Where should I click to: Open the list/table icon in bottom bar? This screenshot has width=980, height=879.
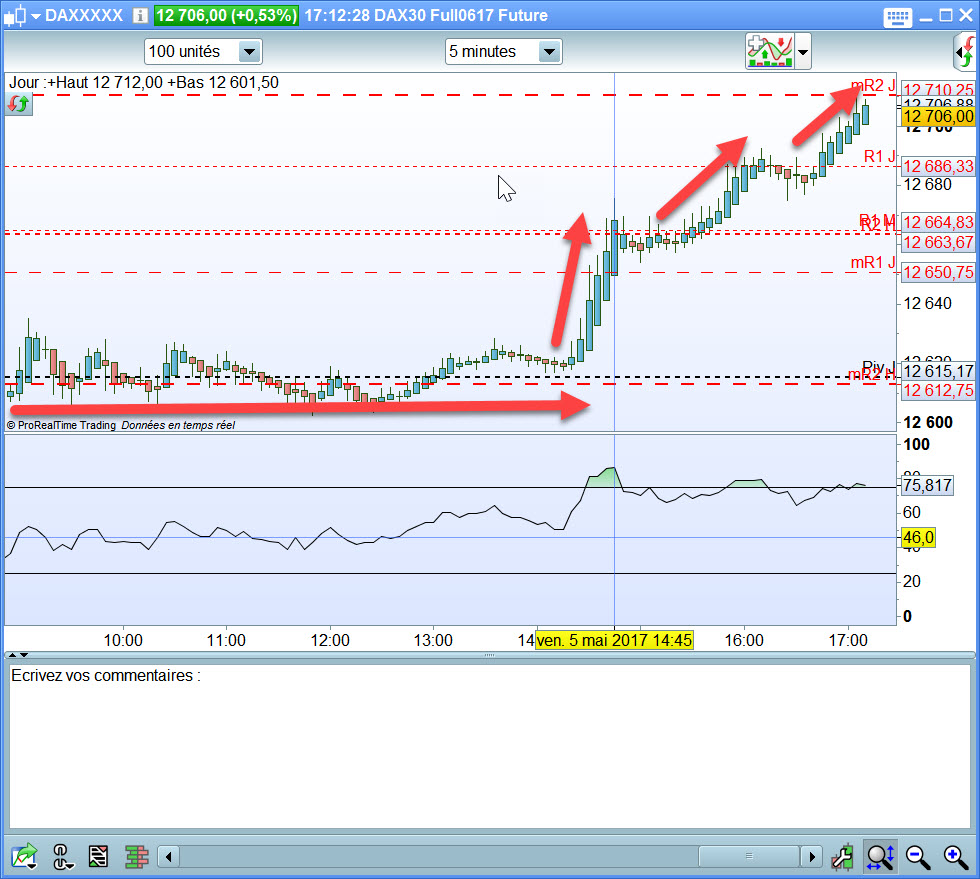click(98, 856)
